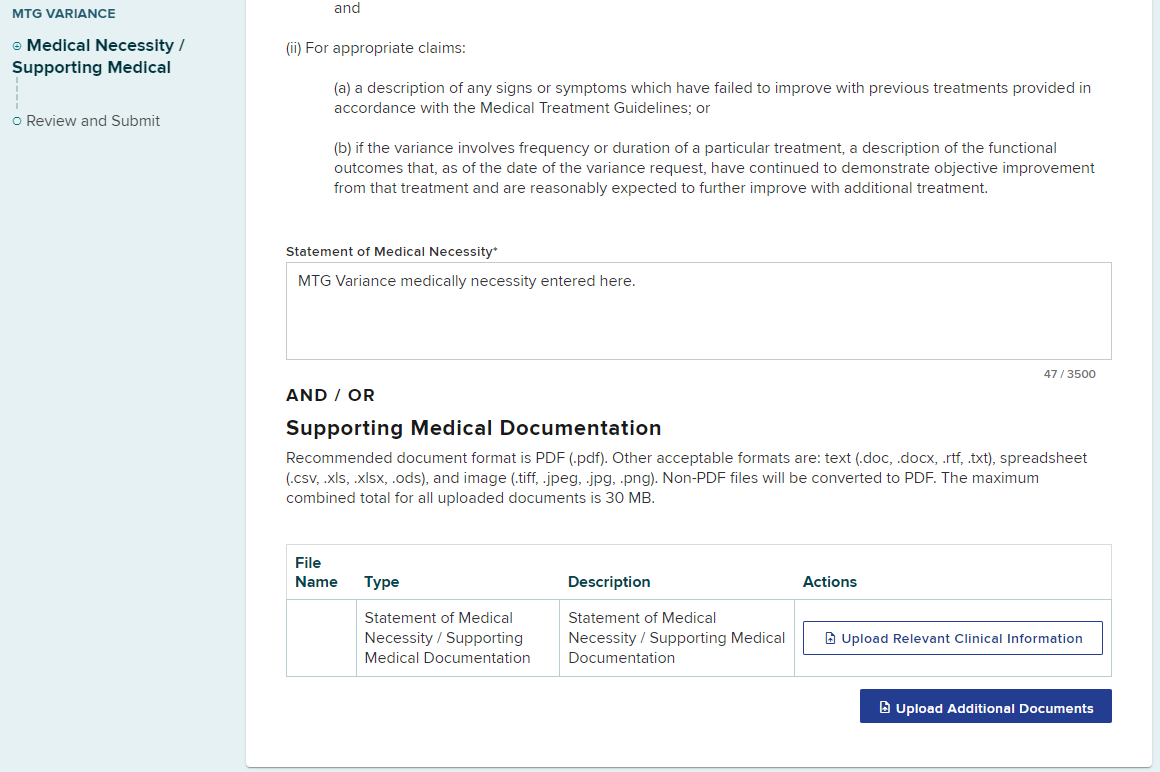
Task: Click the step circle beside Medical Necessity
Action: click(x=17, y=46)
